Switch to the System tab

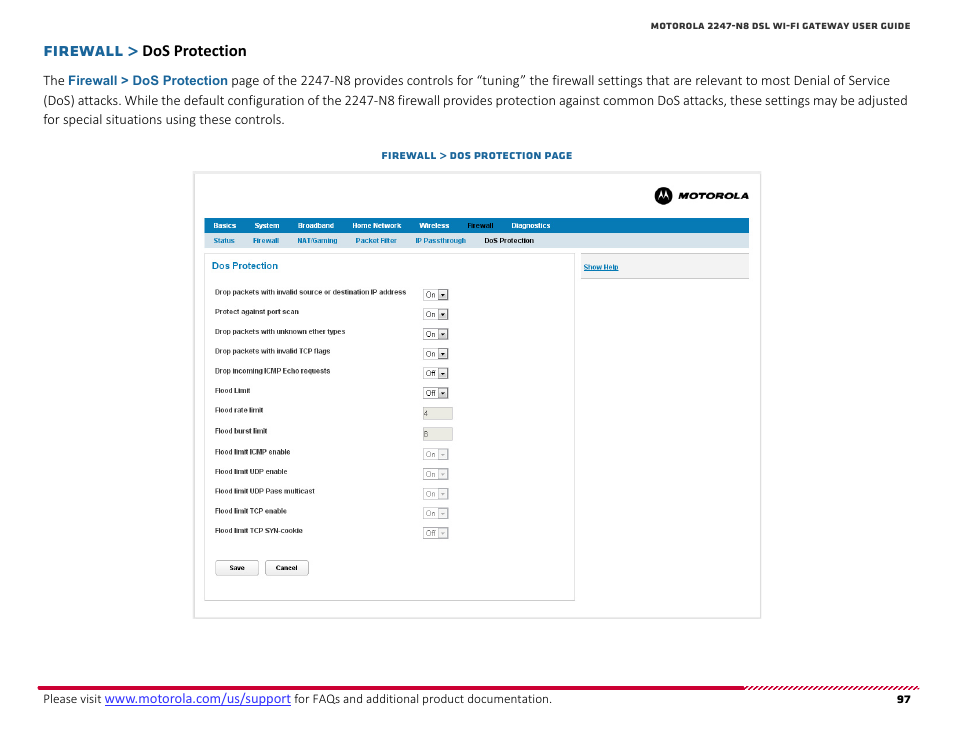[x=266, y=225]
